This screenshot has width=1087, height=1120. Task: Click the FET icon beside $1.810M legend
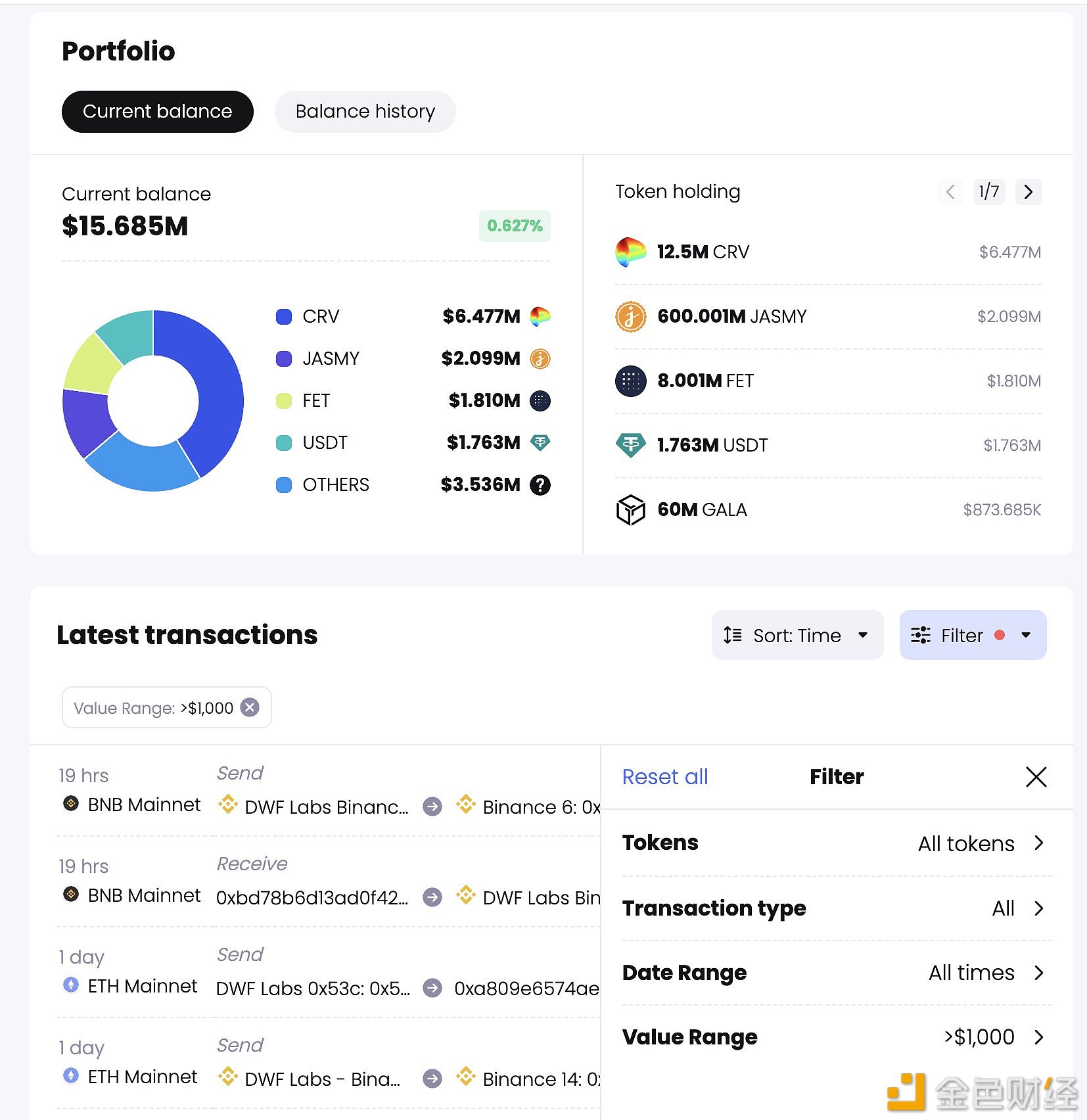tap(540, 400)
